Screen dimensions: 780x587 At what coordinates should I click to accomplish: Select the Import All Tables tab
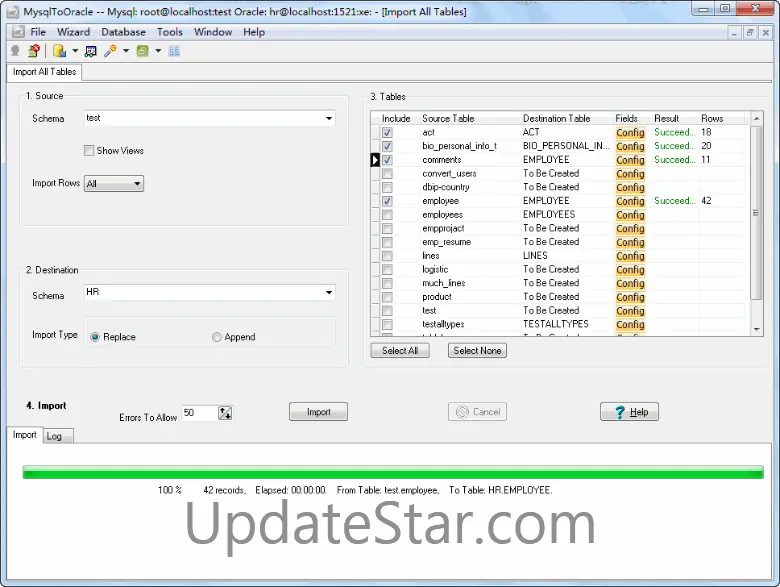click(x=44, y=72)
